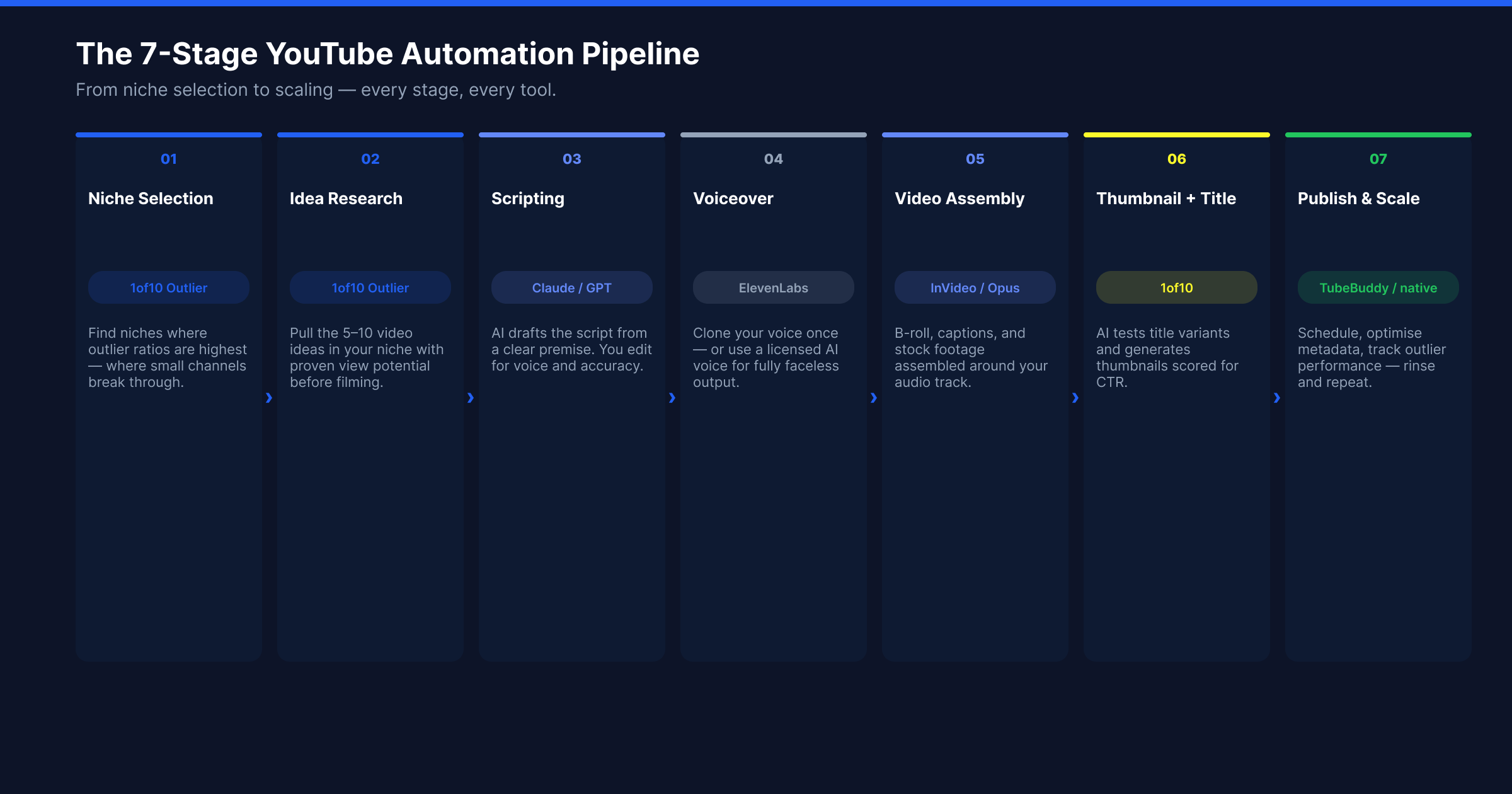Click the Idea Research heading
Viewport: 1512px width, 794px height.
[x=346, y=198]
